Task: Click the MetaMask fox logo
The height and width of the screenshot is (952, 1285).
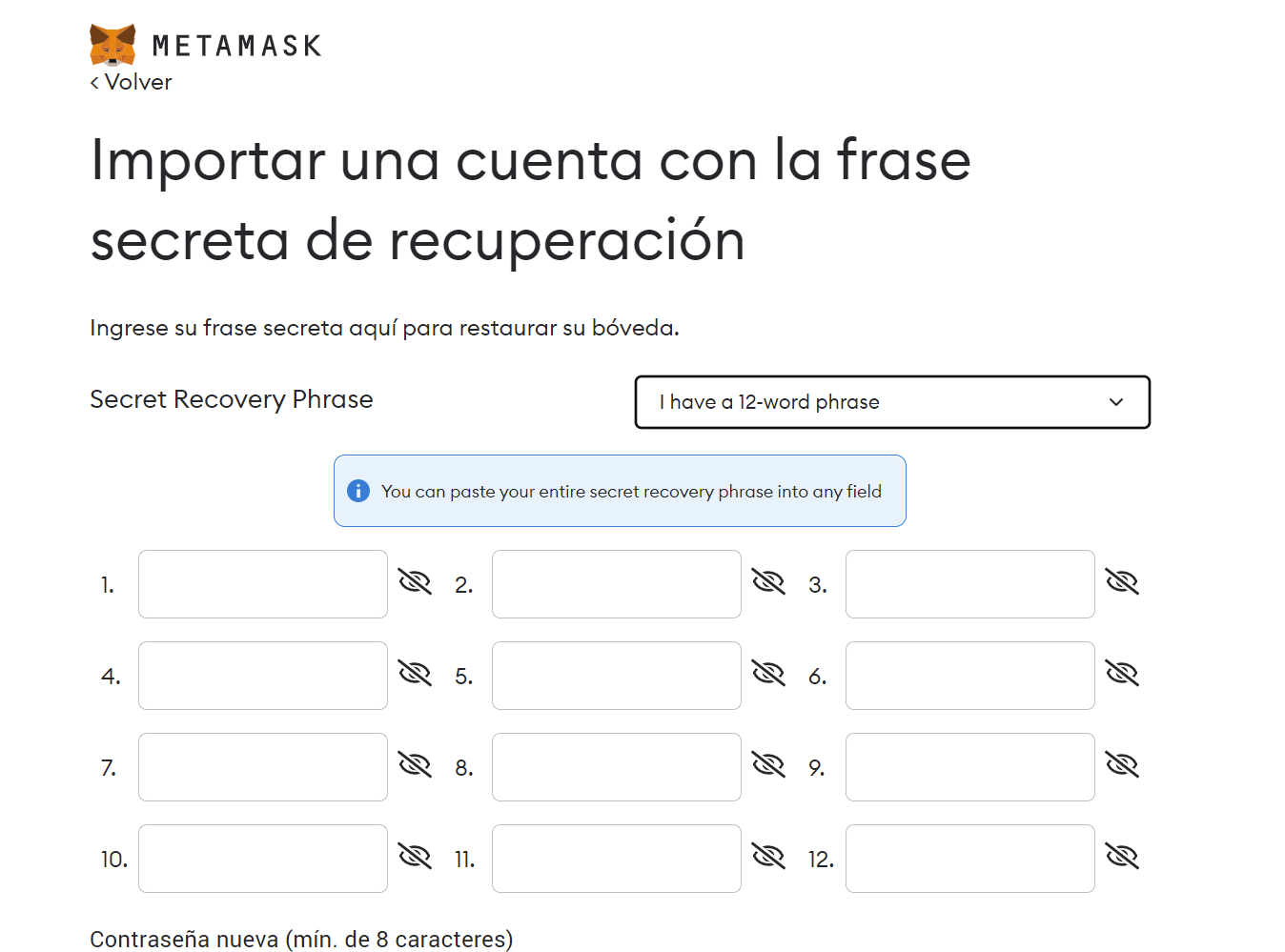Action: (x=112, y=45)
